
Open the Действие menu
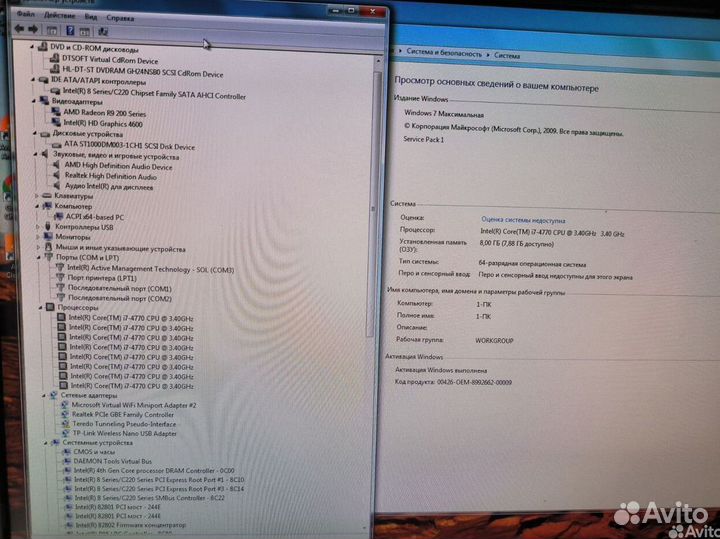59,15
